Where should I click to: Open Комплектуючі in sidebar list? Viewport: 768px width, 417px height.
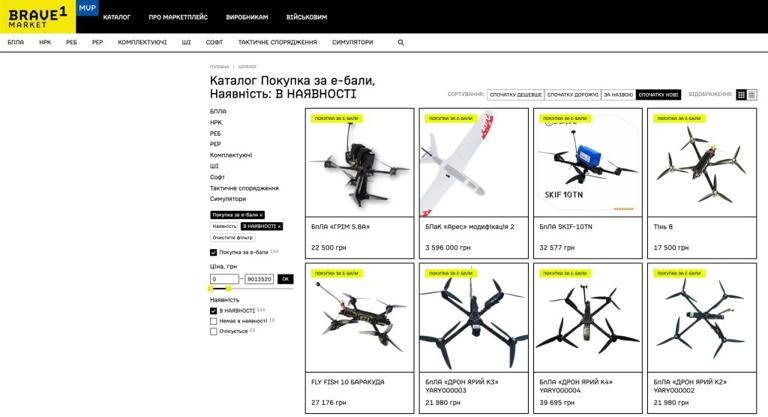click(231, 155)
